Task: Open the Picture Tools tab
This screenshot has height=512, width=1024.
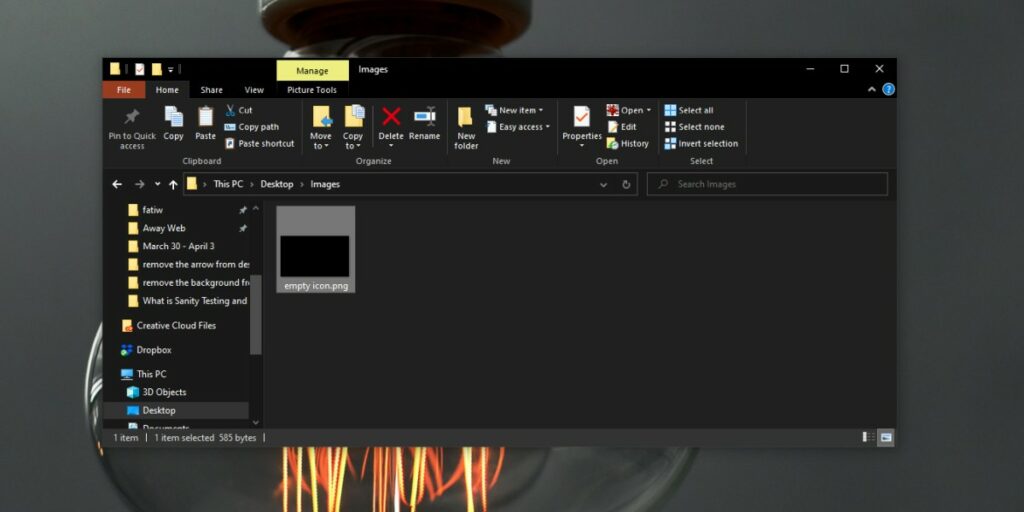Action: click(x=312, y=90)
